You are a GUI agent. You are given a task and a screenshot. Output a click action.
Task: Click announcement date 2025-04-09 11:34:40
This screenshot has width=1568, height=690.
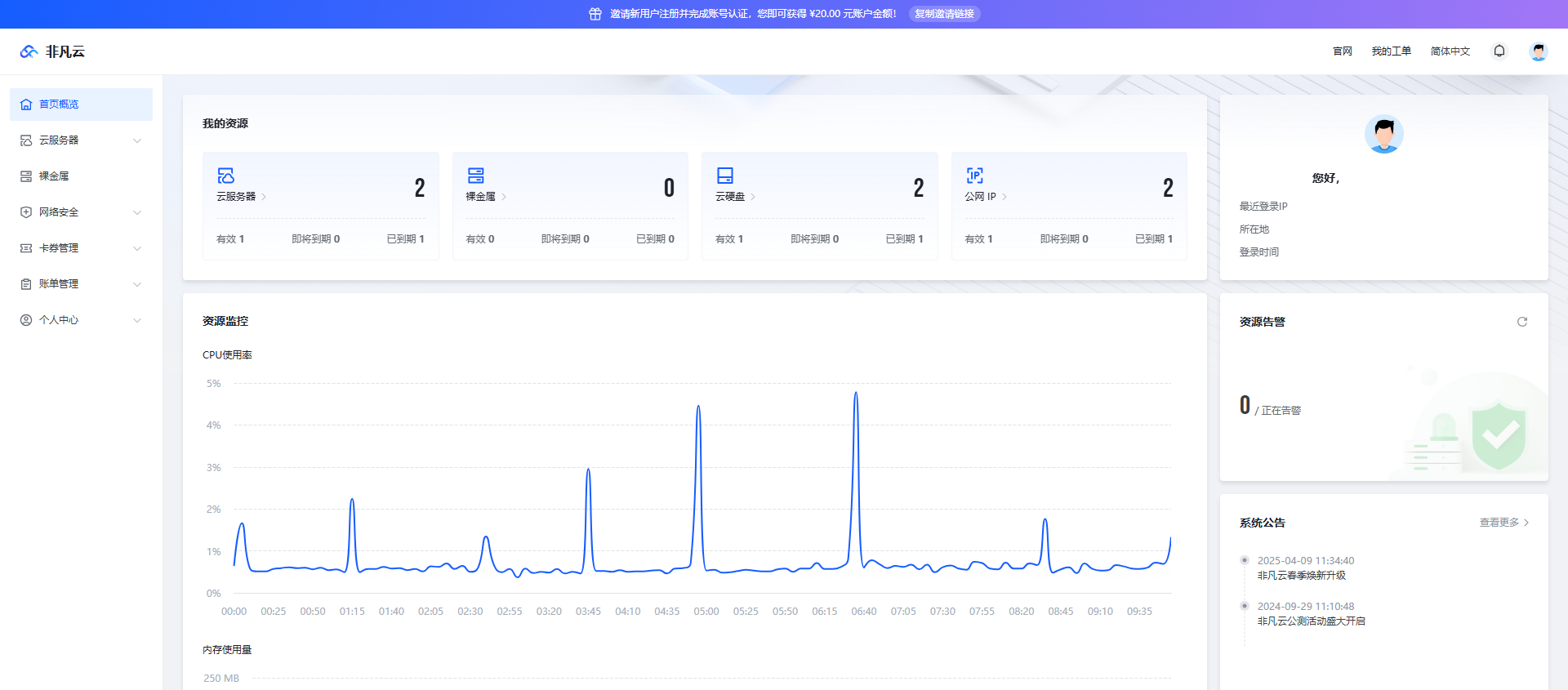coord(1306,561)
